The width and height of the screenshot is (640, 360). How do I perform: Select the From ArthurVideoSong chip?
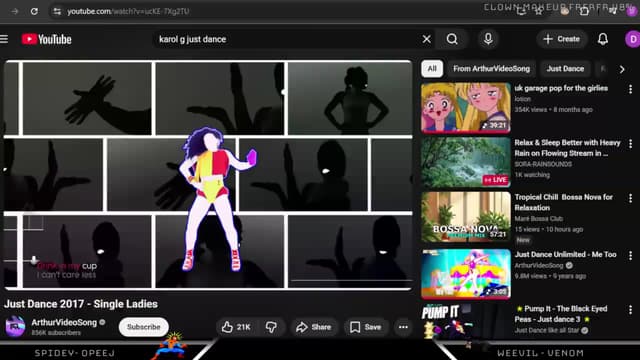click(491, 69)
